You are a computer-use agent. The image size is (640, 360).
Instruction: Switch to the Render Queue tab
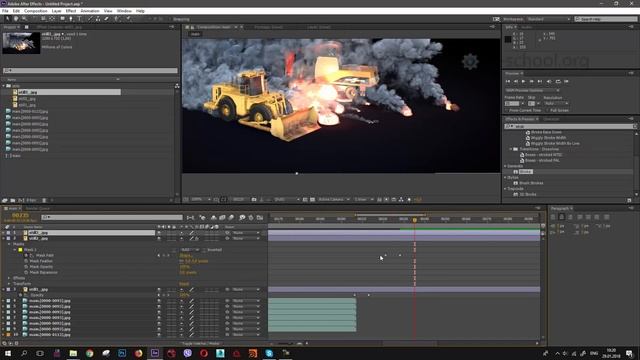coord(38,209)
